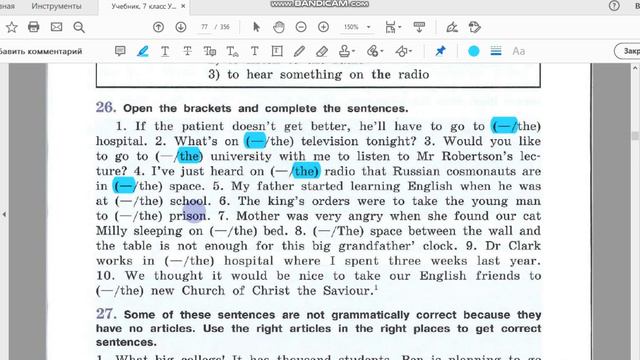640x360 pixels.
Task: Click exercise number 26 heading
Action: coord(106,108)
